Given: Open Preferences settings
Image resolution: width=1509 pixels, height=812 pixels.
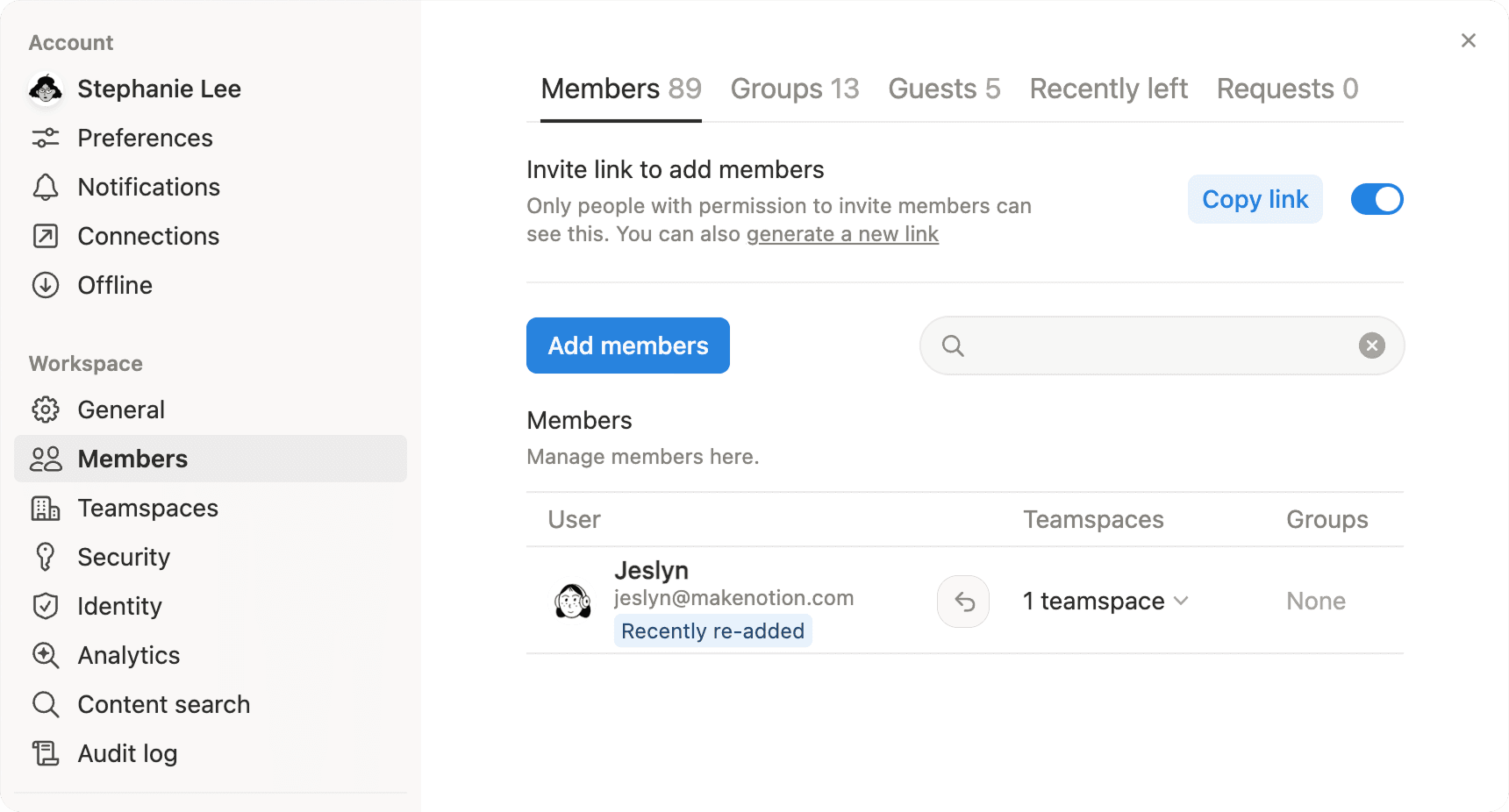Looking at the screenshot, I should pos(145,138).
